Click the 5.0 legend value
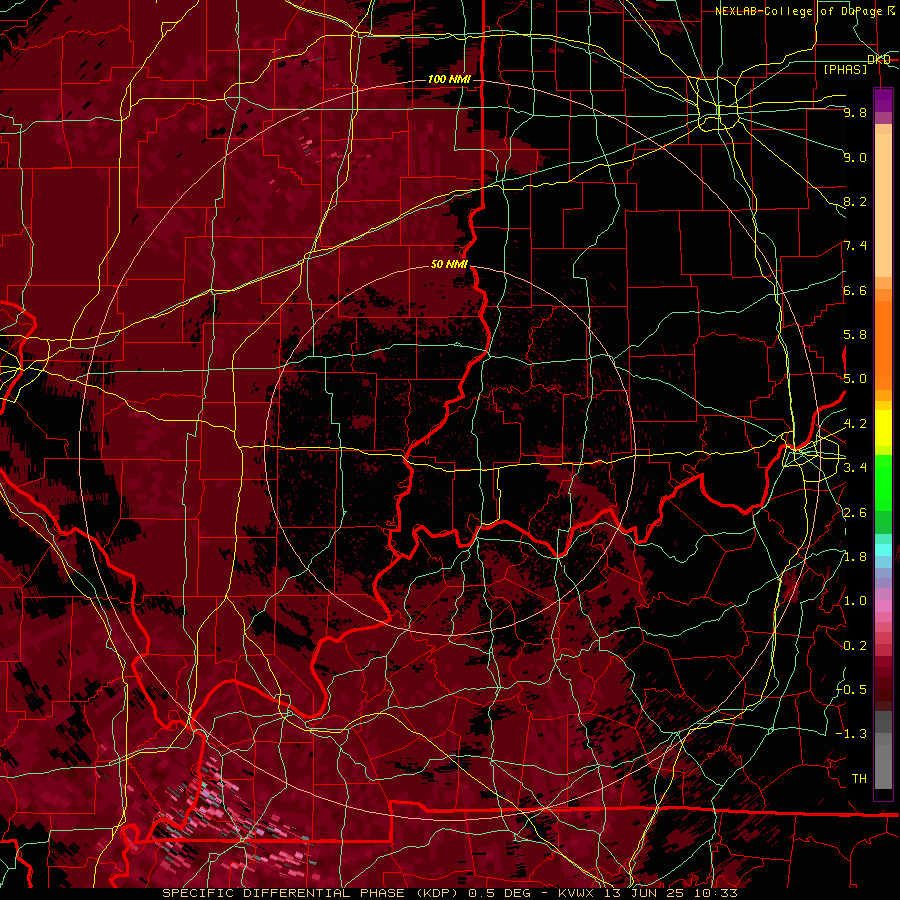 (x=855, y=379)
